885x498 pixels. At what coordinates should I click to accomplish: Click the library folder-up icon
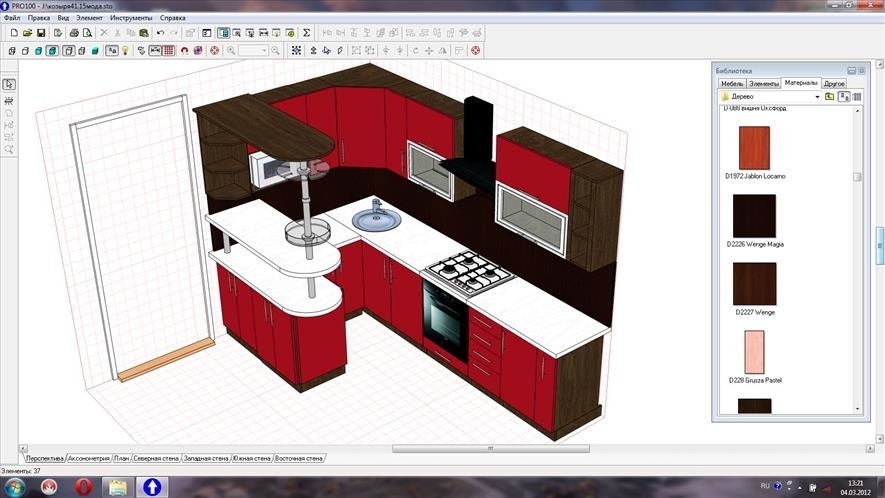pos(830,97)
